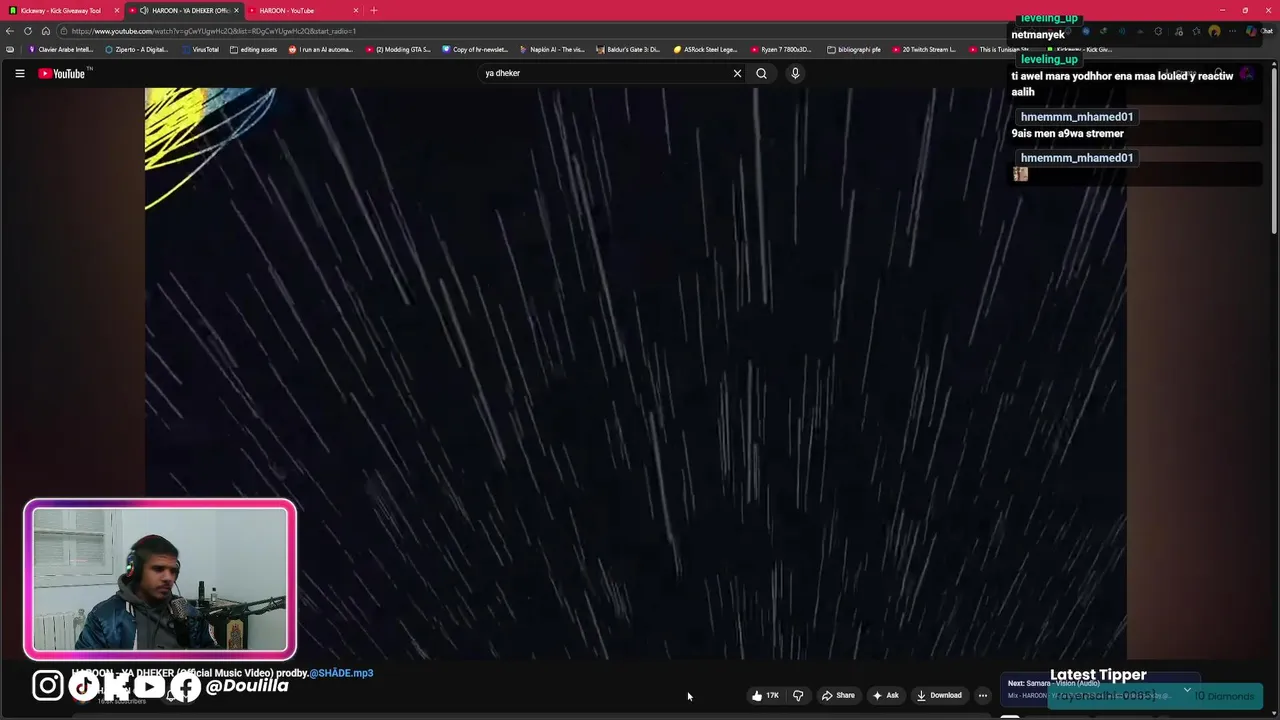Open a new browser tab with plus

tap(374, 10)
